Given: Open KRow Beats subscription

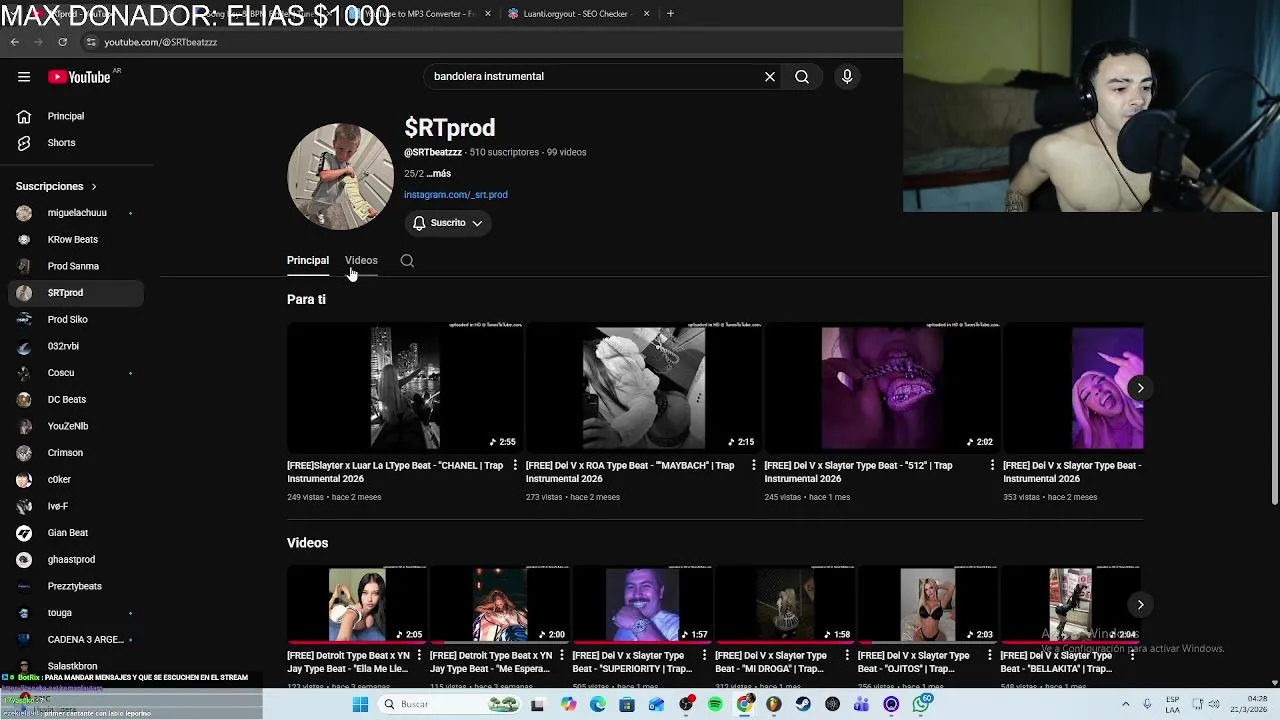Looking at the screenshot, I should (x=76, y=240).
